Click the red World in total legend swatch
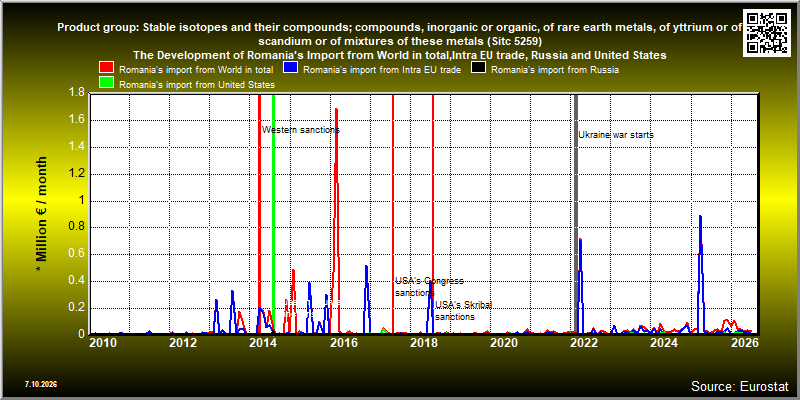Viewport: 800px width, 400px height. tap(107, 69)
